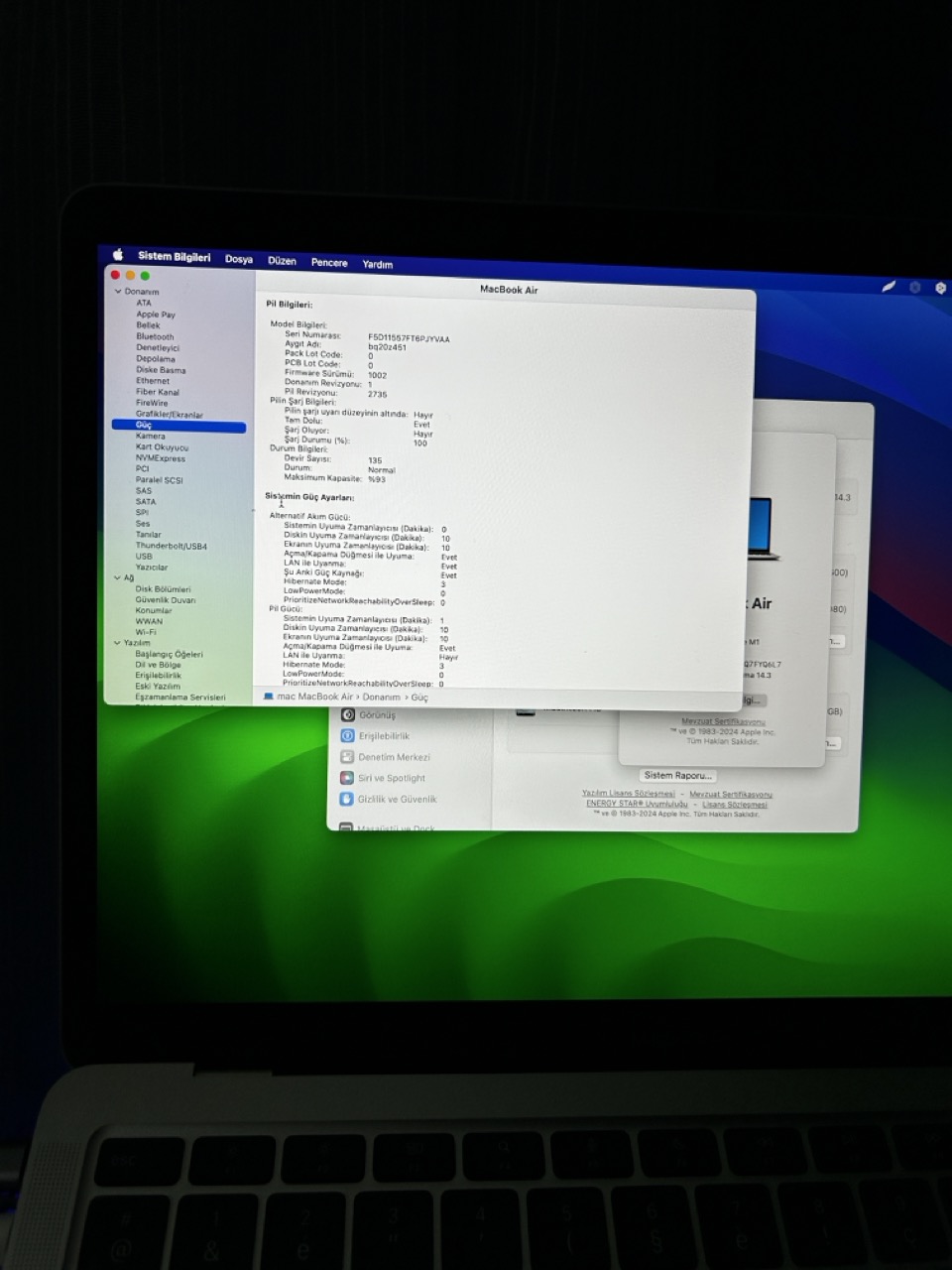The image size is (952, 1270).
Task: Select Wi-Fi under Ağ
Action: [146, 632]
